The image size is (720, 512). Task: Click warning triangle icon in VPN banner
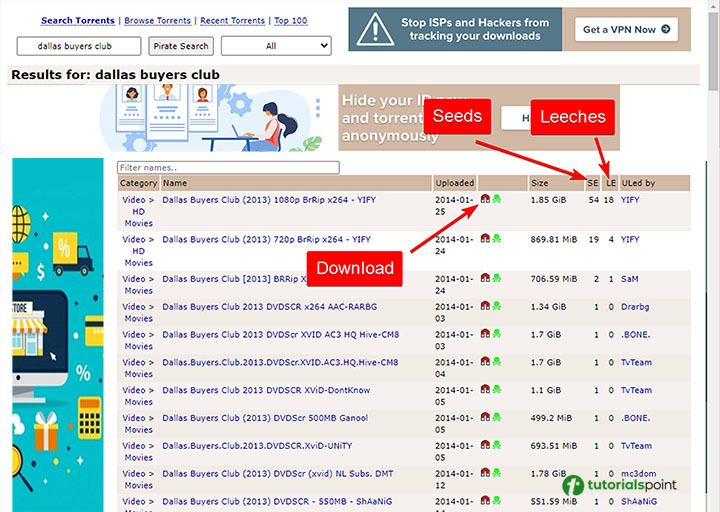click(376, 29)
